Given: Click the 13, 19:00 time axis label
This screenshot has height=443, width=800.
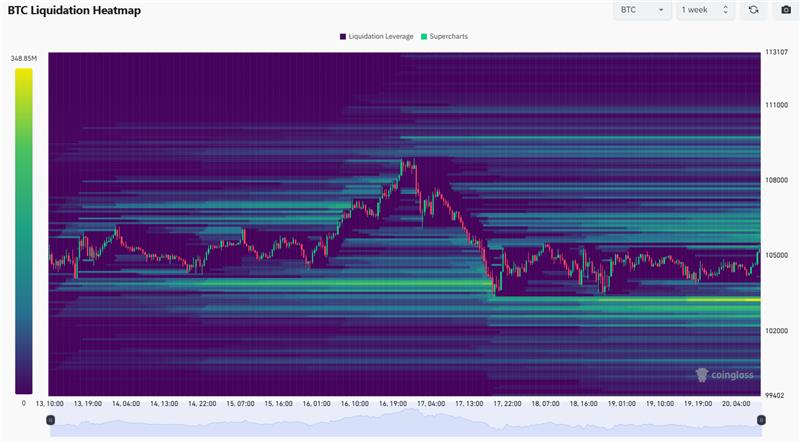Looking at the screenshot, I should [x=88, y=404].
